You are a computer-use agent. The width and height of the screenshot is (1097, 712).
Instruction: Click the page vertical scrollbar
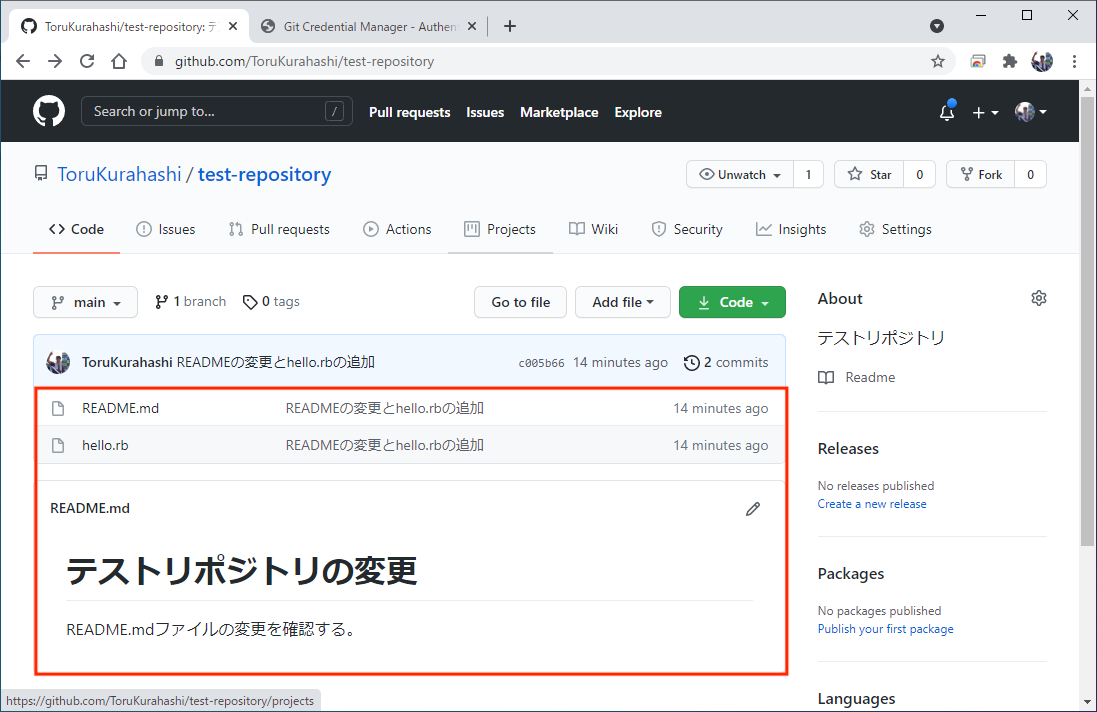(1087, 322)
